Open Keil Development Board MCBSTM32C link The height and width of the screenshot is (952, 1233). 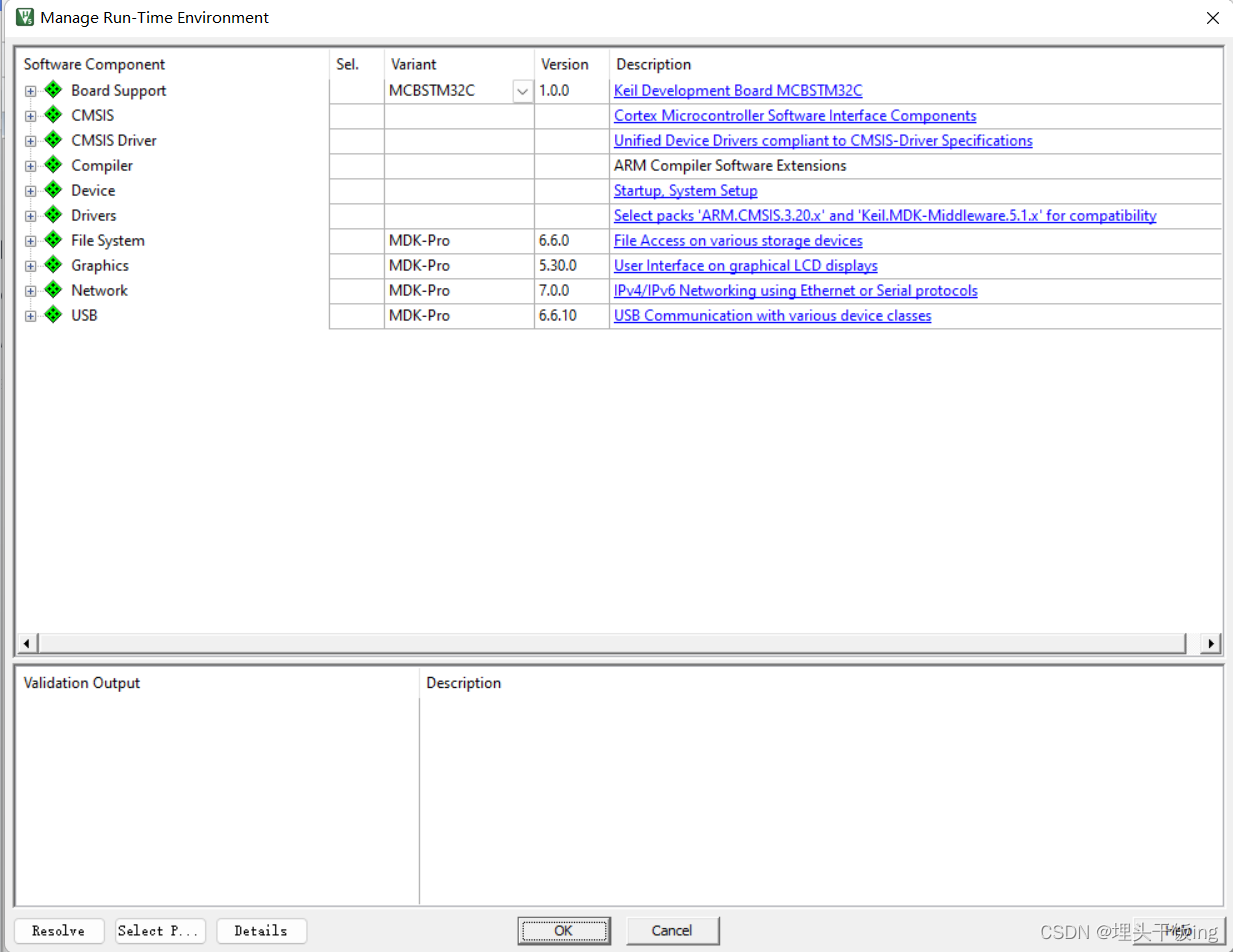pos(738,90)
